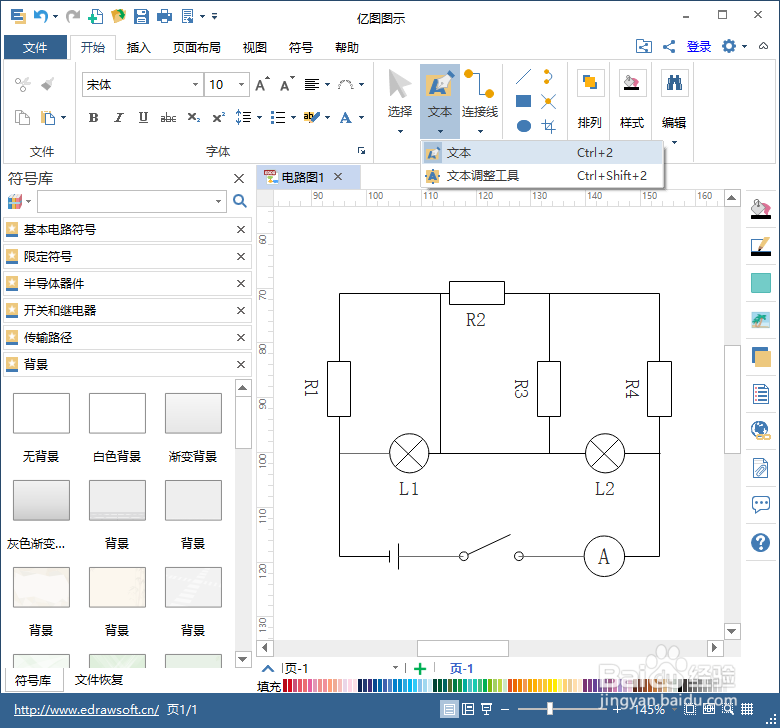780x728 pixels.
Task: Close the 电路图1 document tab
Action: coord(338,177)
